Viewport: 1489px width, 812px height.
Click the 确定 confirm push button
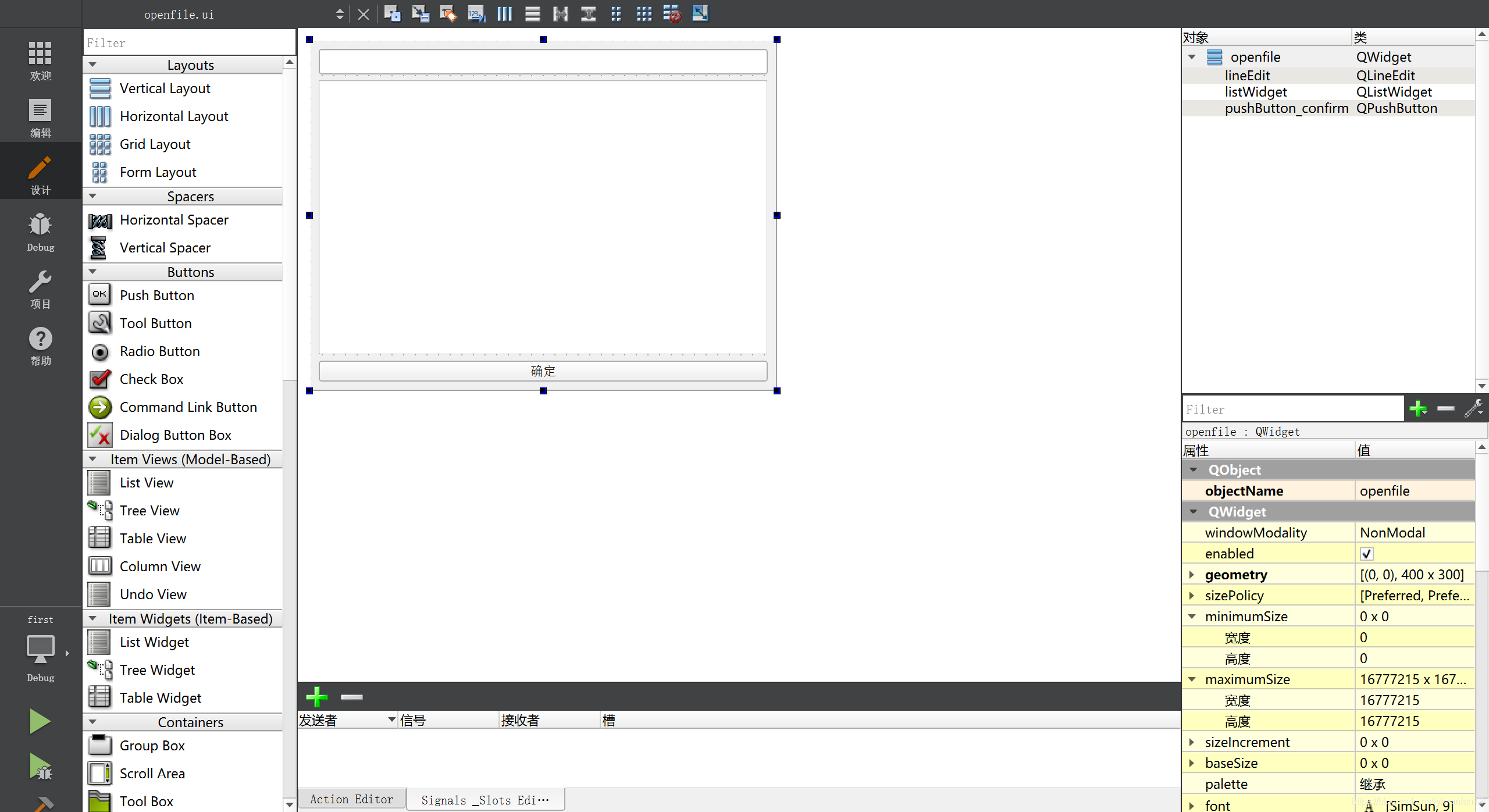click(x=543, y=371)
